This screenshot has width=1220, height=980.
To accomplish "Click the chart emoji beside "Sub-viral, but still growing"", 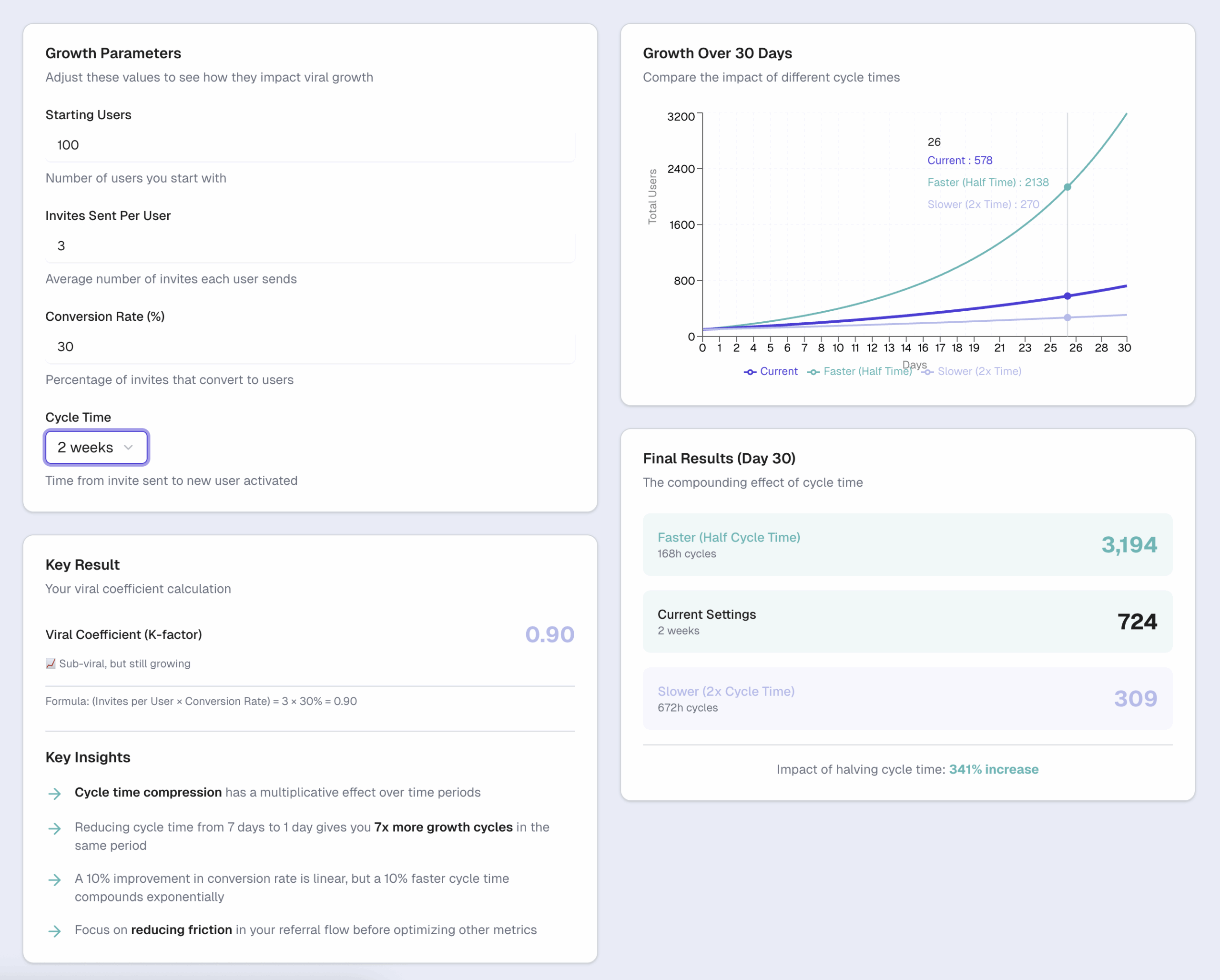I will 51,663.
